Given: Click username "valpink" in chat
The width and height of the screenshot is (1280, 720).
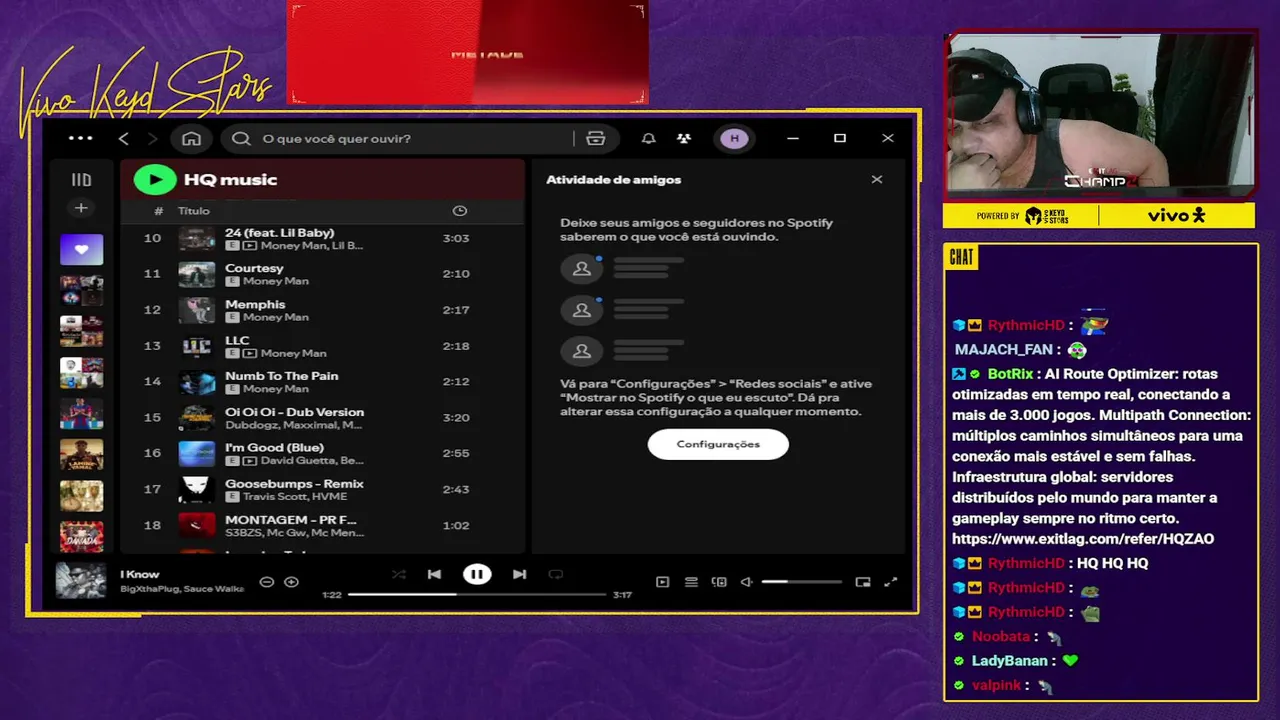Looking at the screenshot, I should (x=996, y=685).
